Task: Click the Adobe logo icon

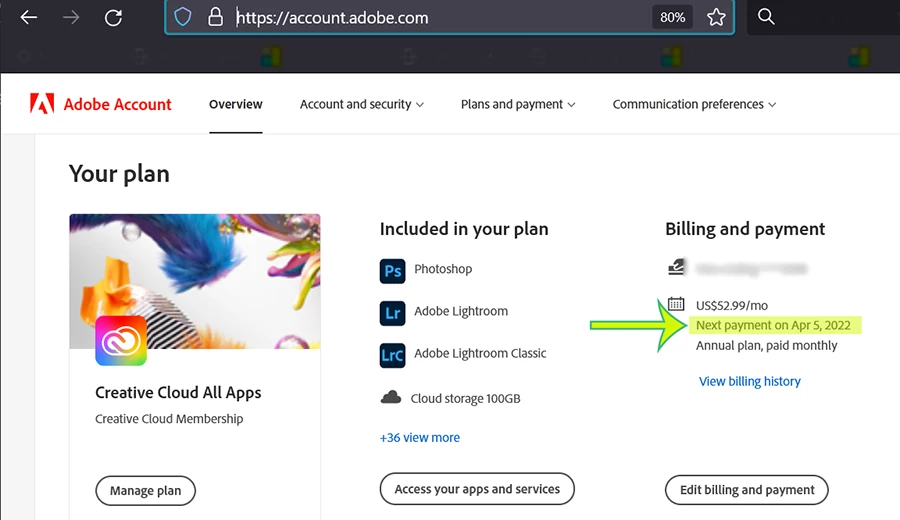Action: coord(42,104)
